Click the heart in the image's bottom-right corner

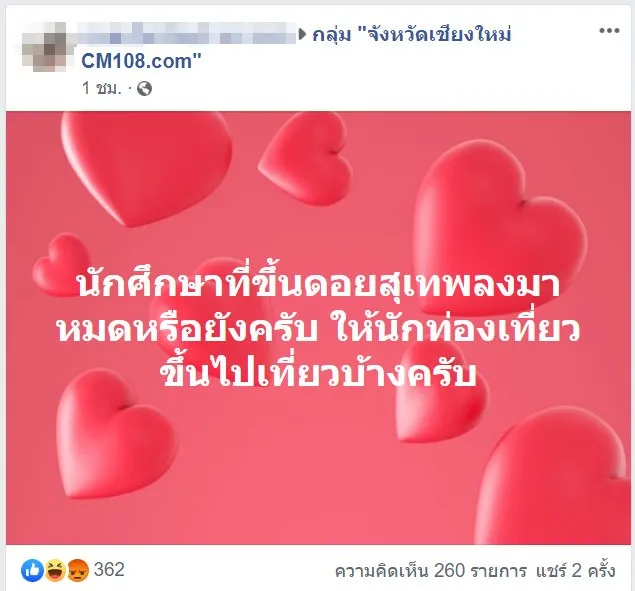tap(553, 478)
